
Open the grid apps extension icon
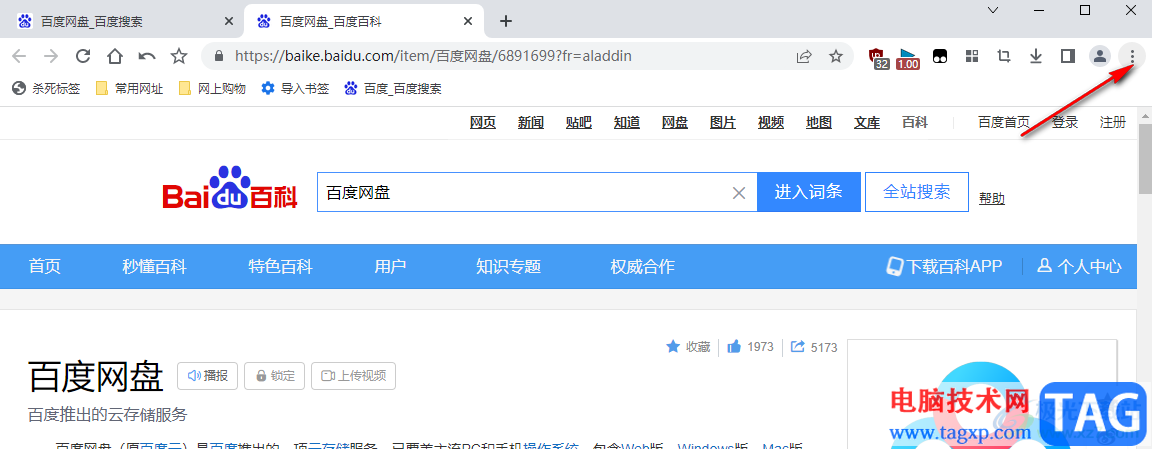pos(972,56)
